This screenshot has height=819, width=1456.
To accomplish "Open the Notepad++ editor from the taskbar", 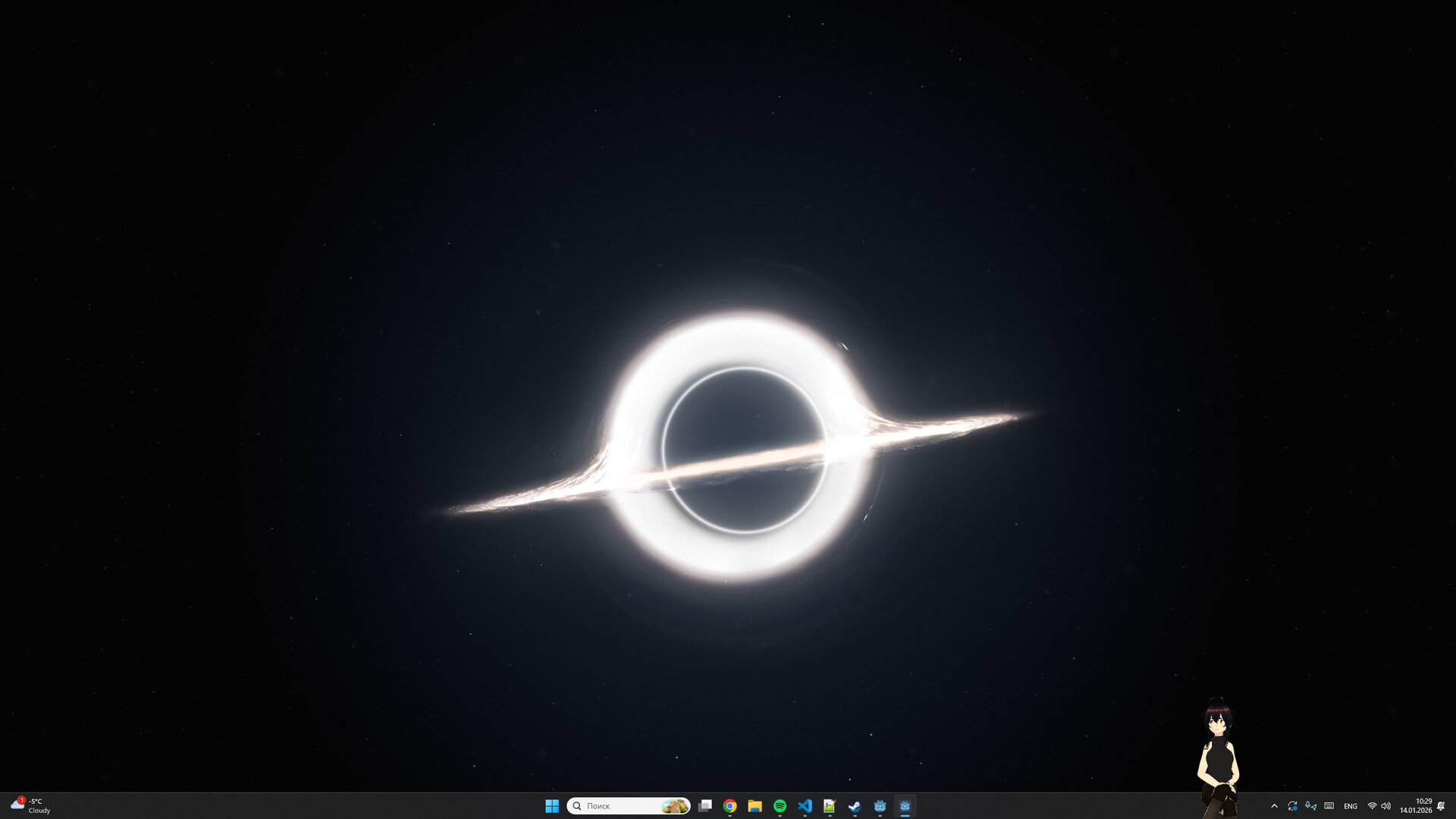I will pyautogui.click(x=830, y=806).
